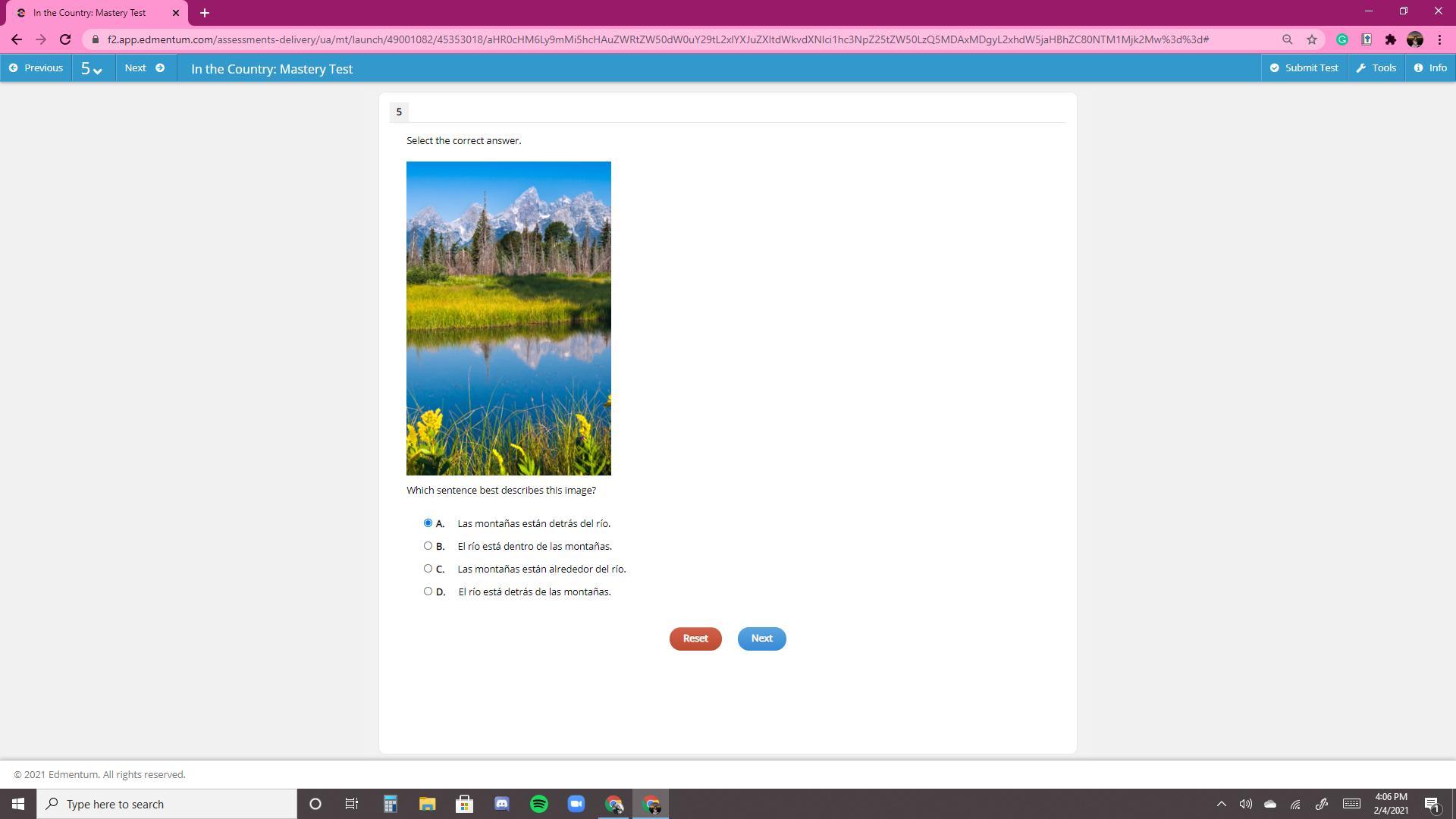Screen dimensions: 1456x819
Task: Open Discord from the taskbar
Action: click(502, 804)
